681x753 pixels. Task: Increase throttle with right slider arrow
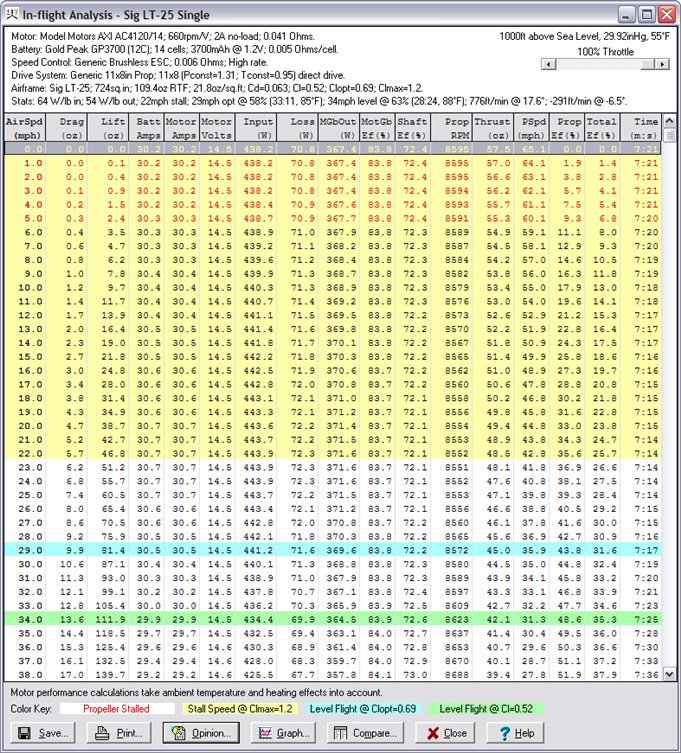click(662, 64)
